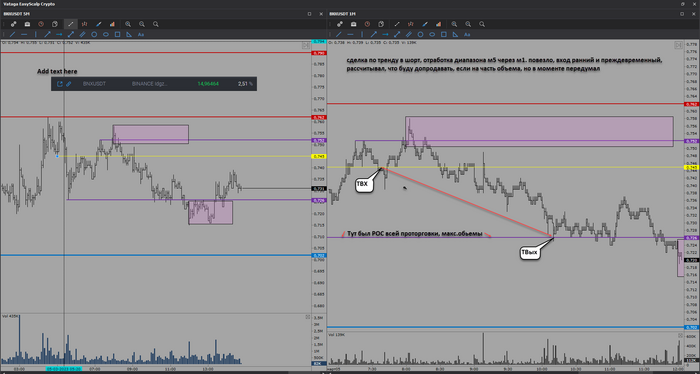Select the Aa text tool in right chart
This screenshot has width=700, height=374.
click(467, 34)
